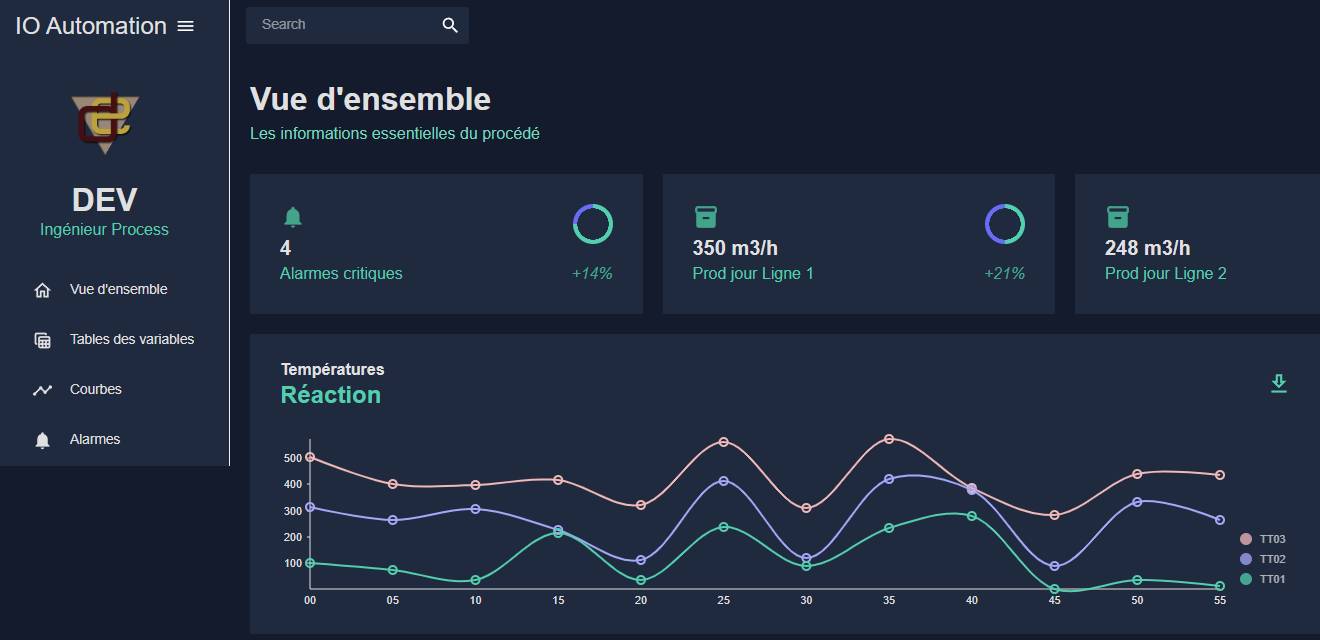
Task: Toggle the TT02 legend entry
Action: [1262, 559]
